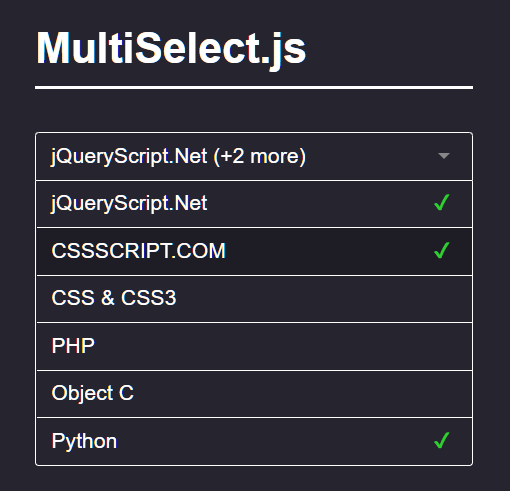Click the CSSSCRIPT.COM label text

tap(139, 251)
